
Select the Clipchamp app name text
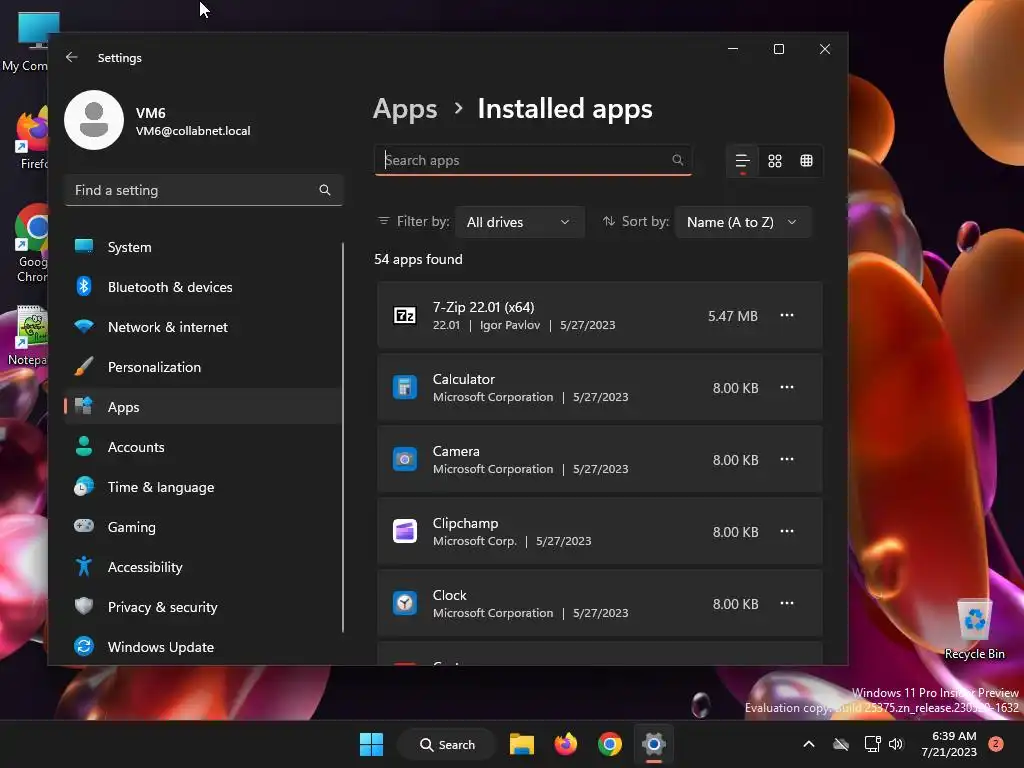[x=466, y=523]
